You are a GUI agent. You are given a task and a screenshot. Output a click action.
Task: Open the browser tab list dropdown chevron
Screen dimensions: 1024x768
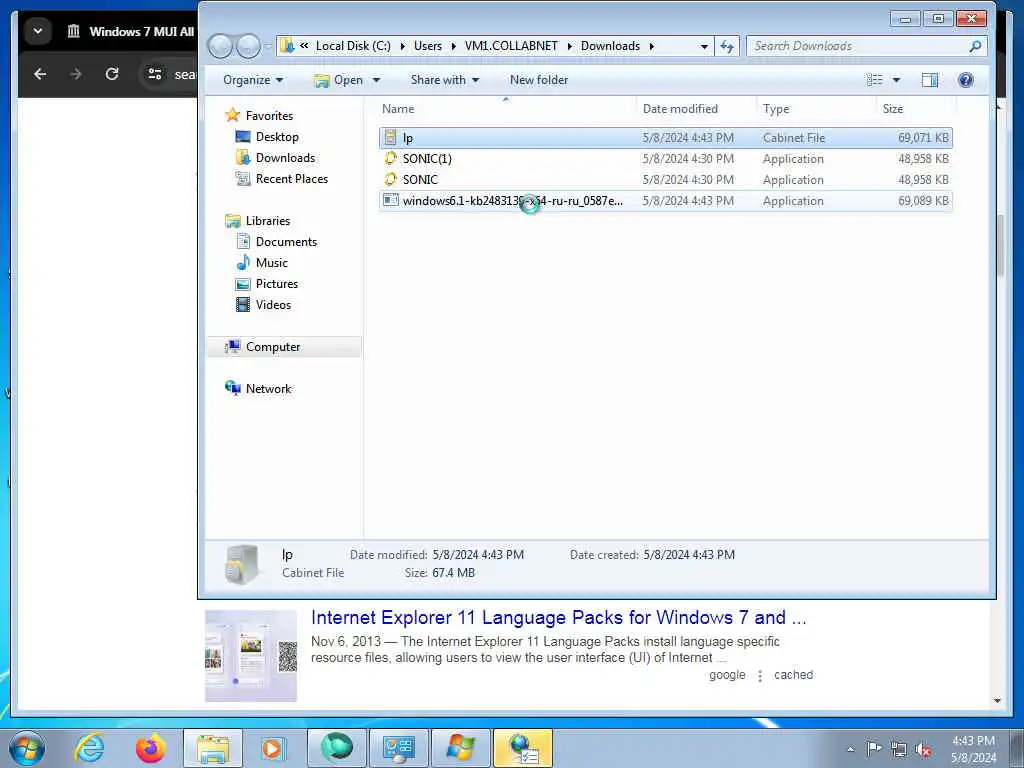38,31
